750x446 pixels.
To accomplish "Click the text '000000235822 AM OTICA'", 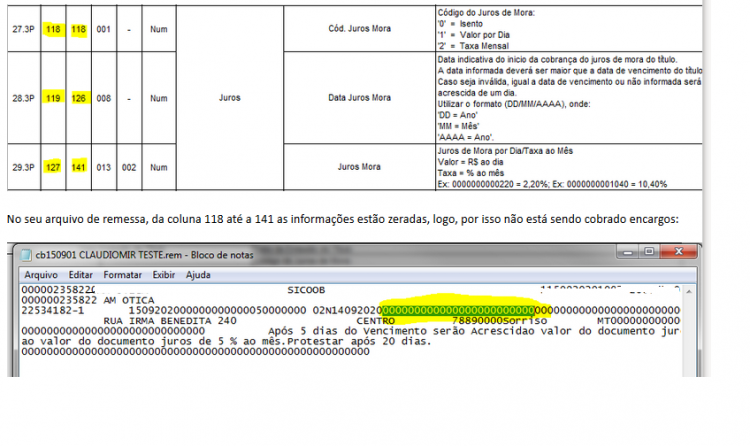I will (x=88, y=301).
